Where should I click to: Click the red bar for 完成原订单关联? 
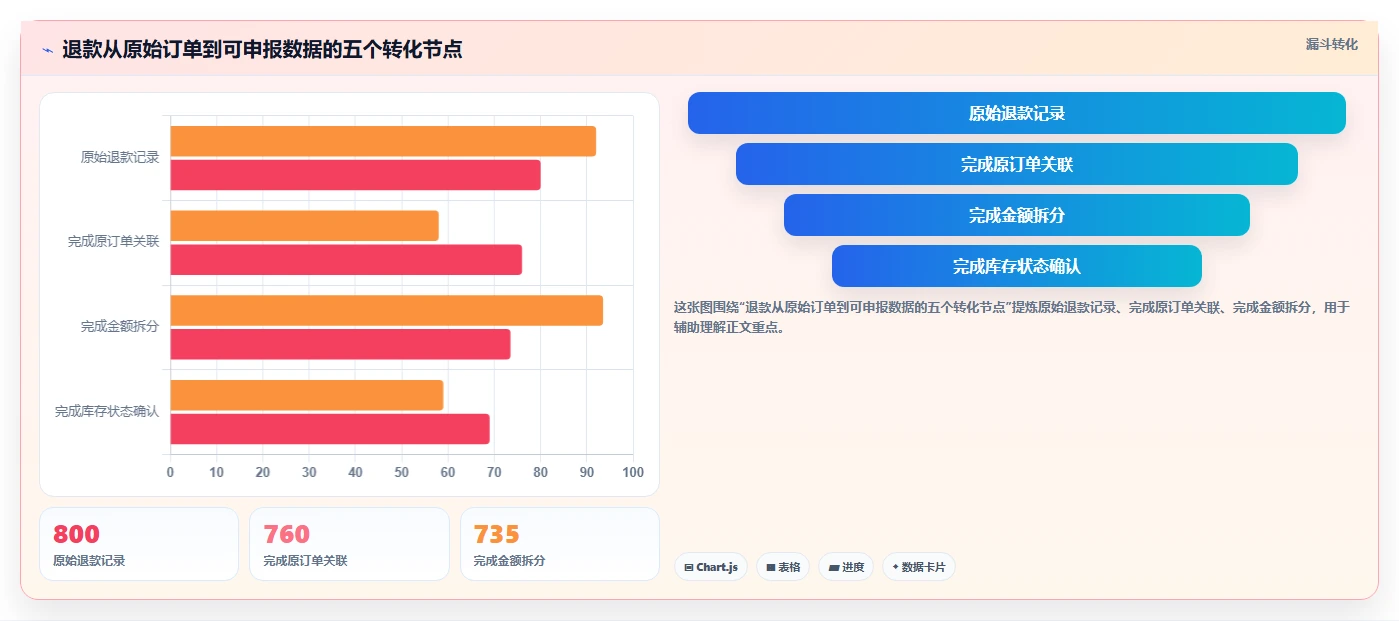(x=346, y=260)
